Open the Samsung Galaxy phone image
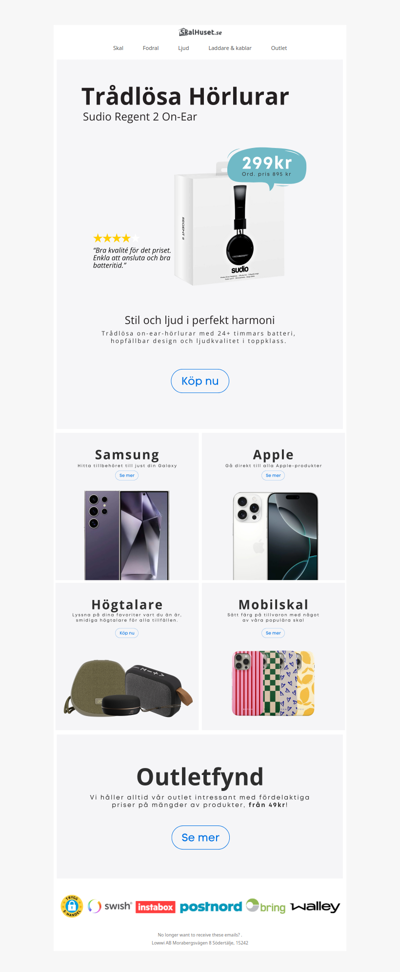 point(127,535)
